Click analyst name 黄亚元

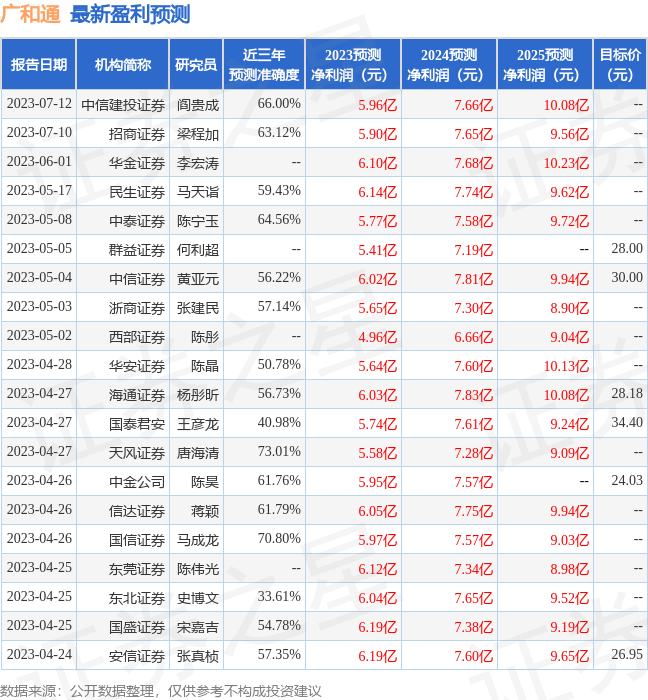pos(198,279)
